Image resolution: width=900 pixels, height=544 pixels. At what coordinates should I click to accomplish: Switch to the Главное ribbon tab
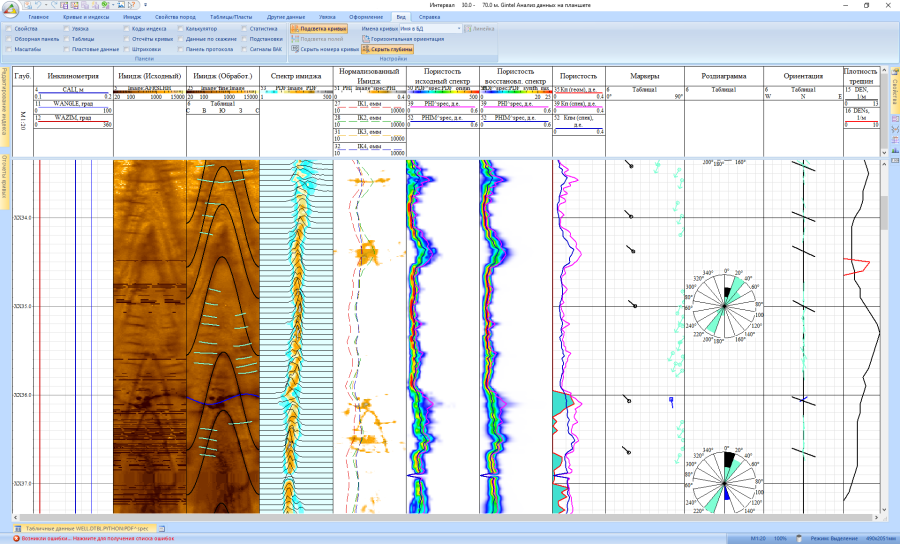click(38, 17)
